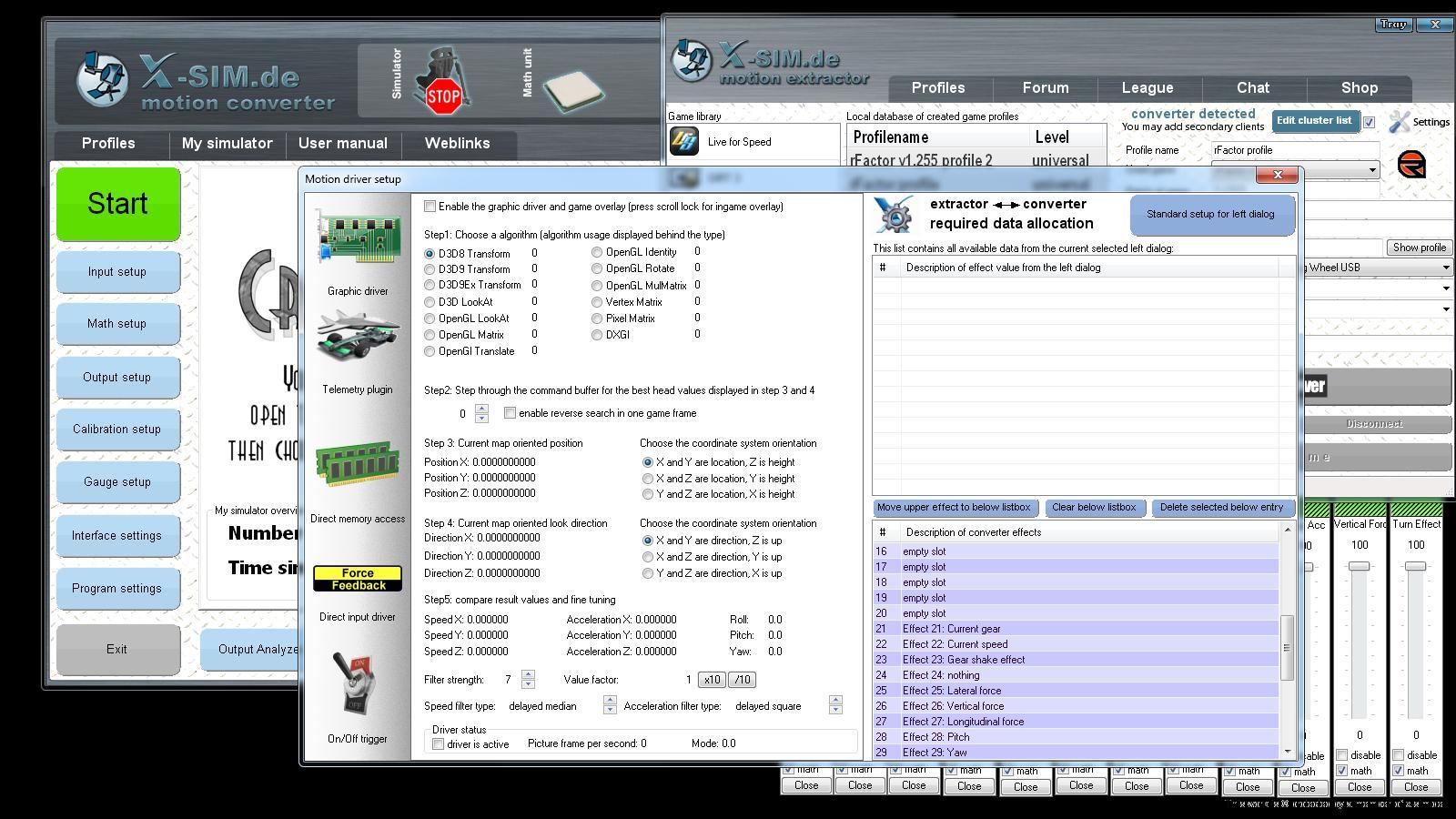Change the Speed filter type spinner
This screenshot has height=819, width=1456.
[610, 706]
